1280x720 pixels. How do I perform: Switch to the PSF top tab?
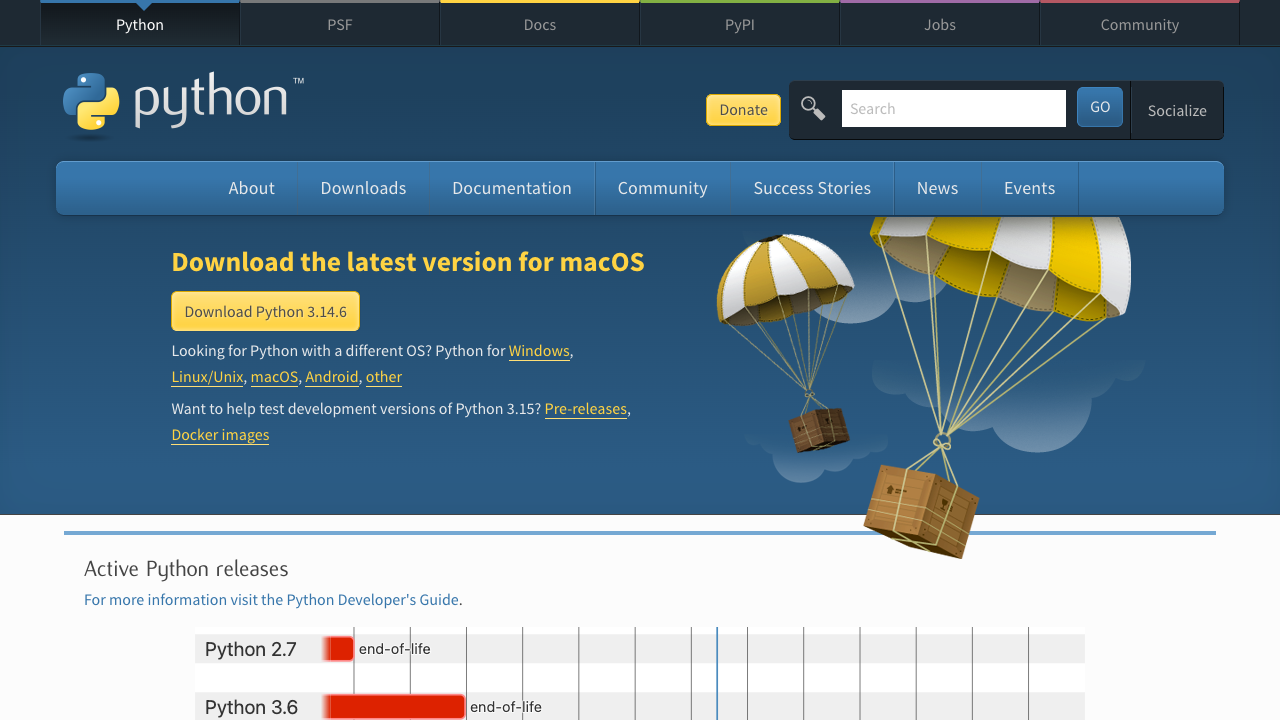(340, 24)
